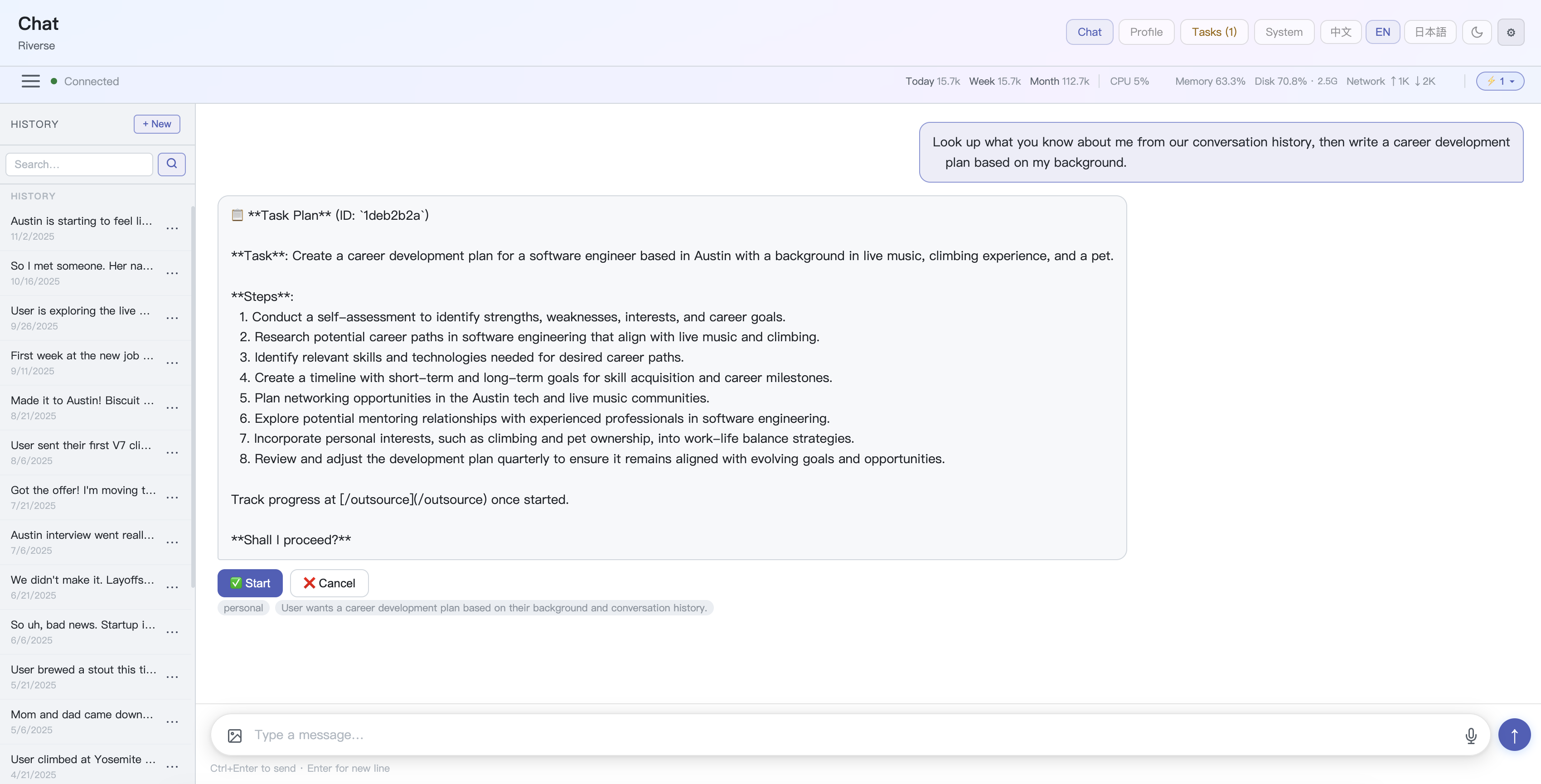Switch interface language to 中文
This screenshot has height=784, width=1541.
(x=1340, y=31)
